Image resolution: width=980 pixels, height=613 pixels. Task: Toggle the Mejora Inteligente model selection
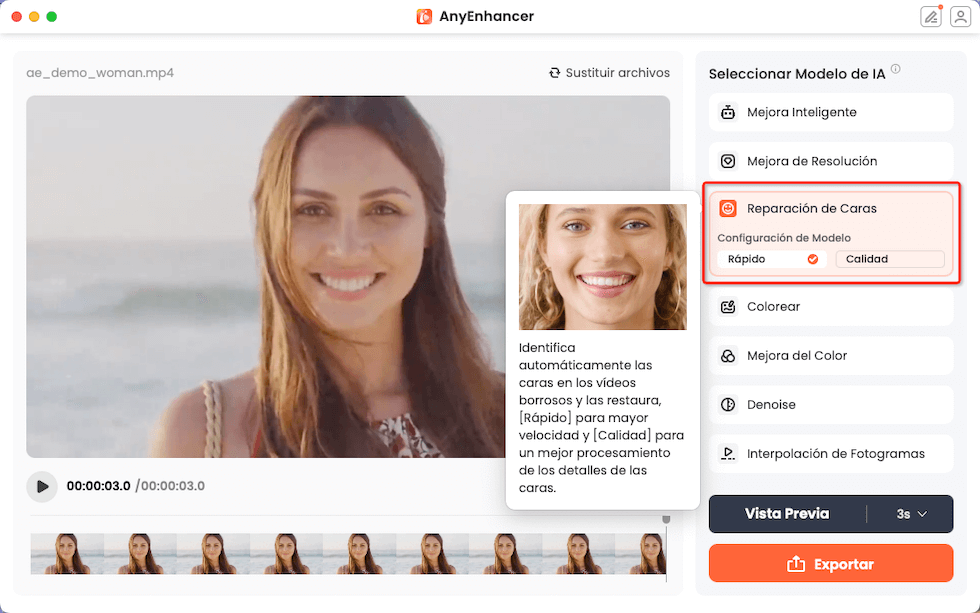tap(831, 113)
